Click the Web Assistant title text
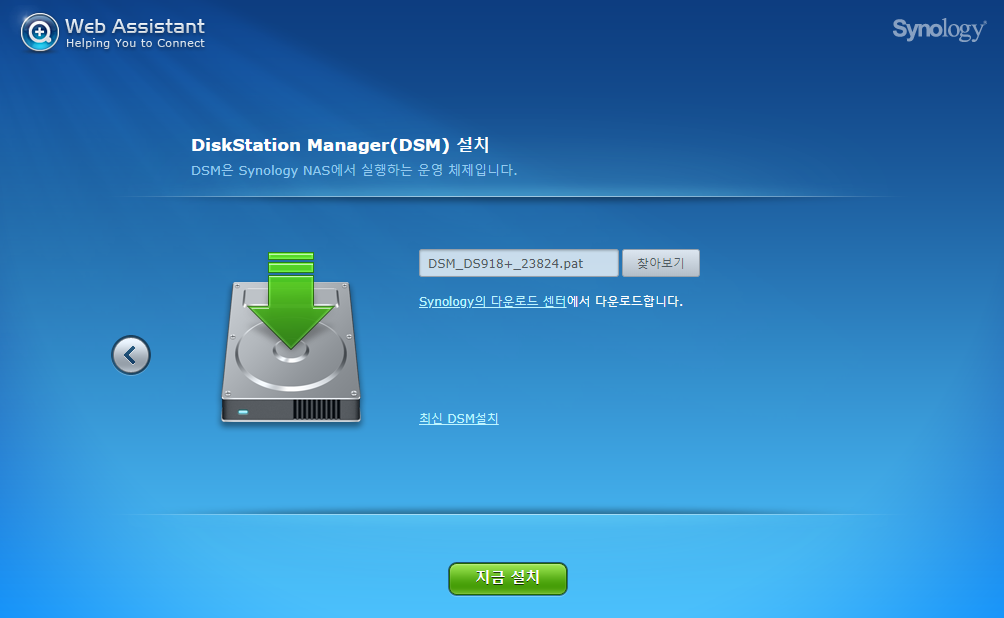Image resolution: width=1004 pixels, height=618 pixels. pos(134,26)
